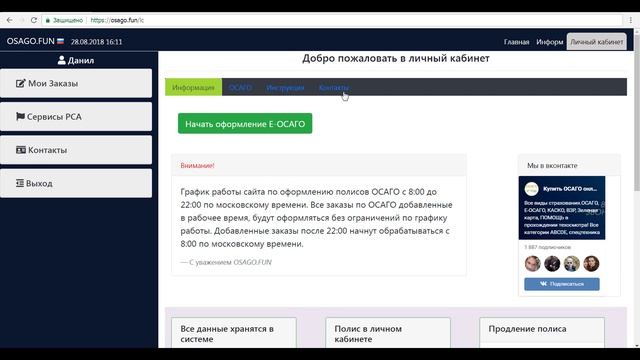Click the Russian flag icon
Screen dimensions: 640x360
[60, 41]
